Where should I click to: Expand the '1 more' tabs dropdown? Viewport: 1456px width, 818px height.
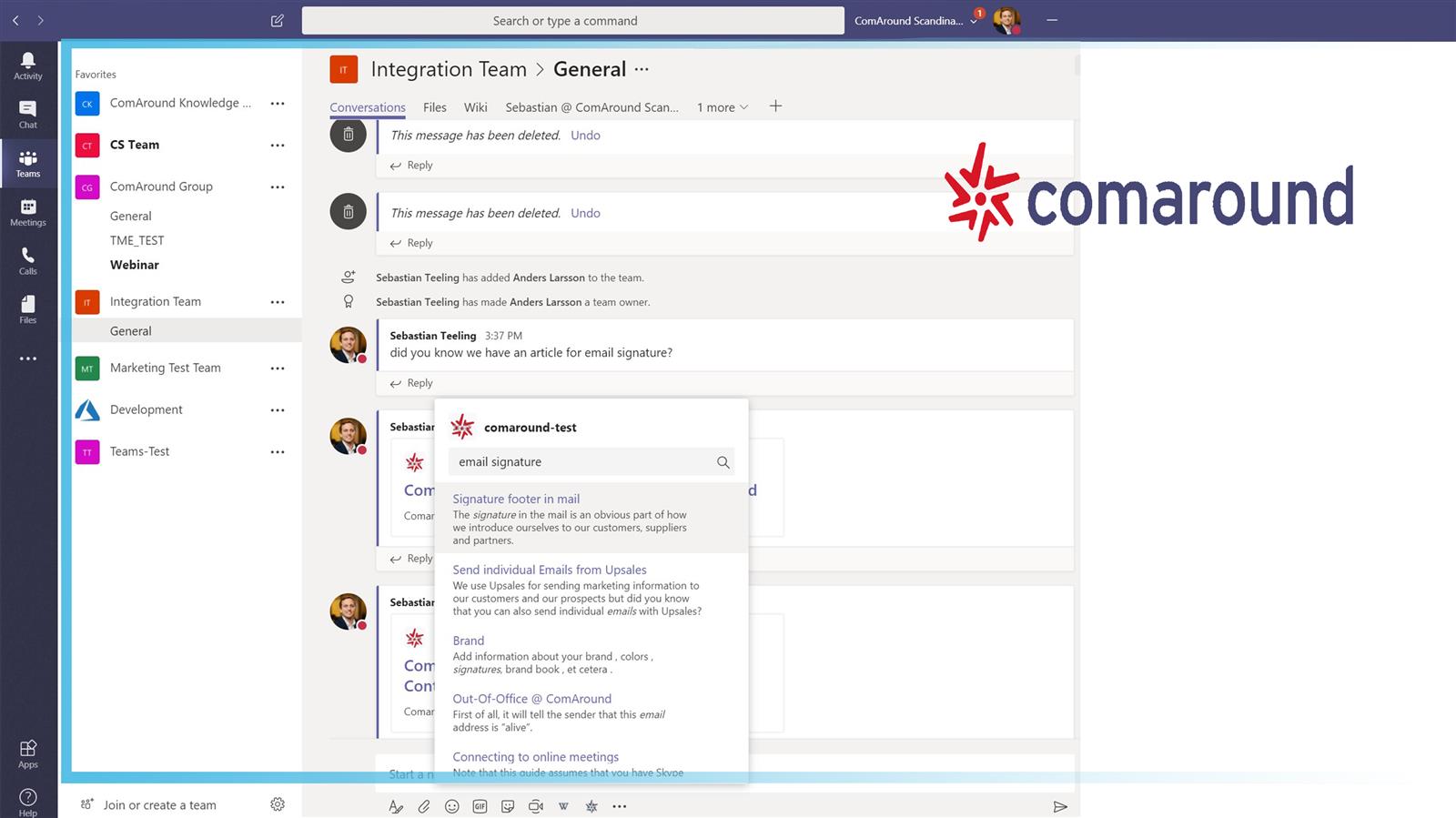[x=723, y=107]
